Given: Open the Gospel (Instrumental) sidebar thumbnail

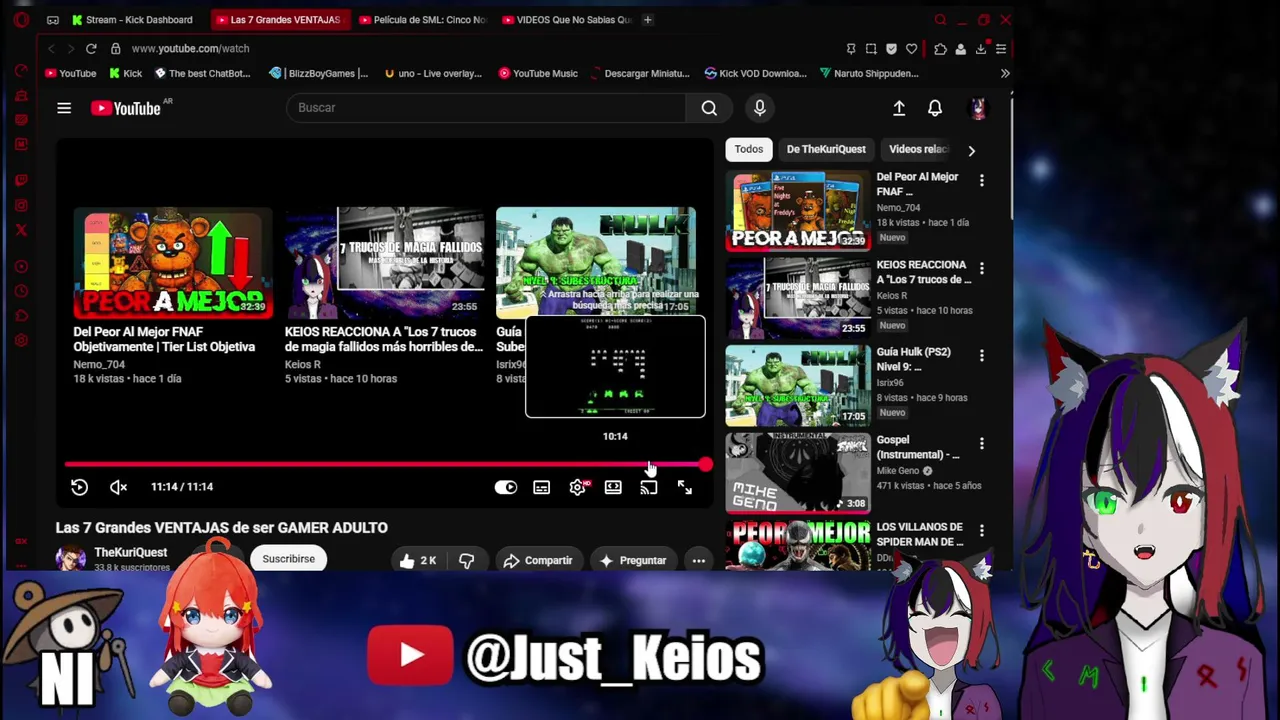Looking at the screenshot, I should point(798,472).
